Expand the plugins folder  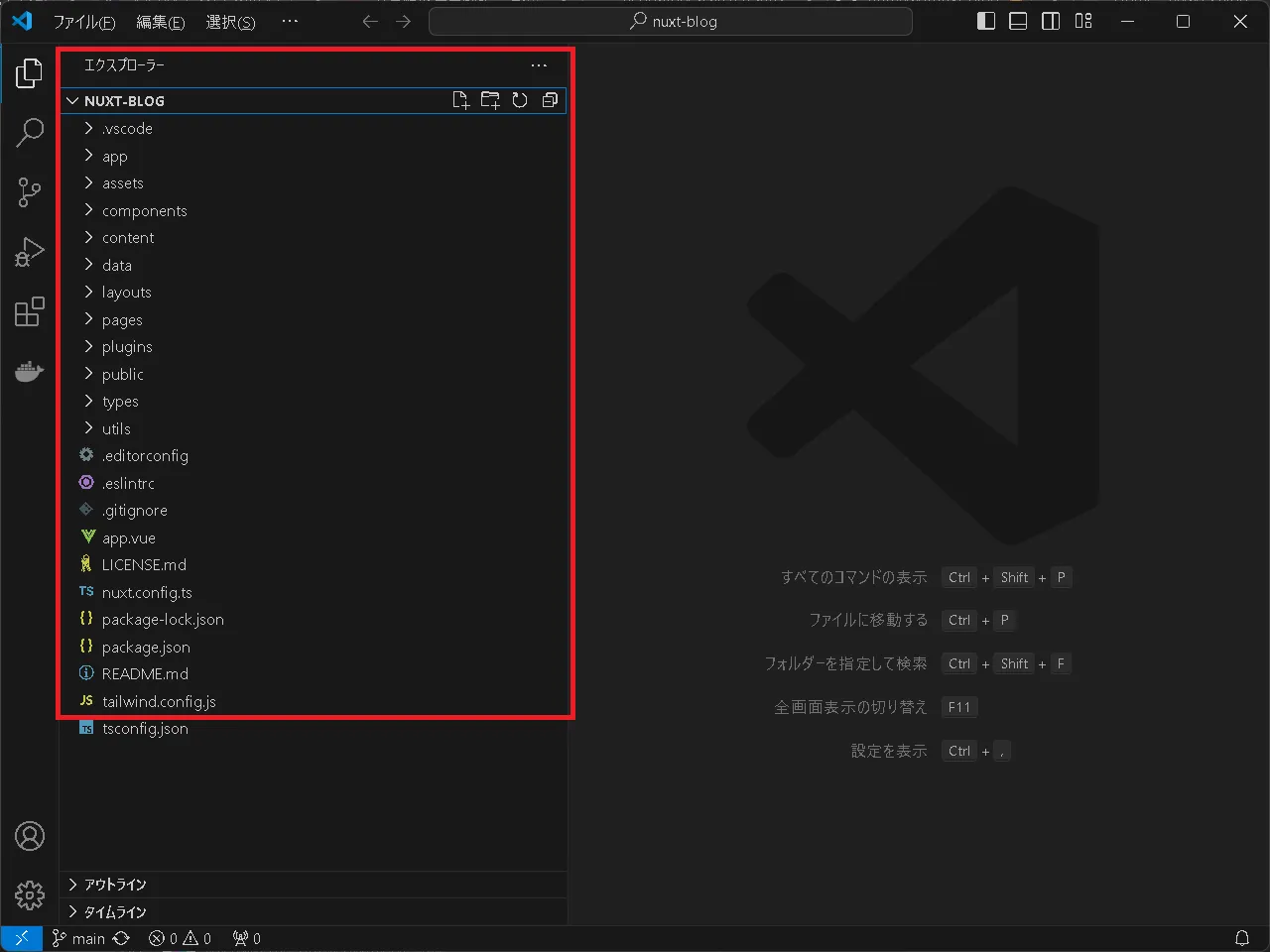[314, 347]
